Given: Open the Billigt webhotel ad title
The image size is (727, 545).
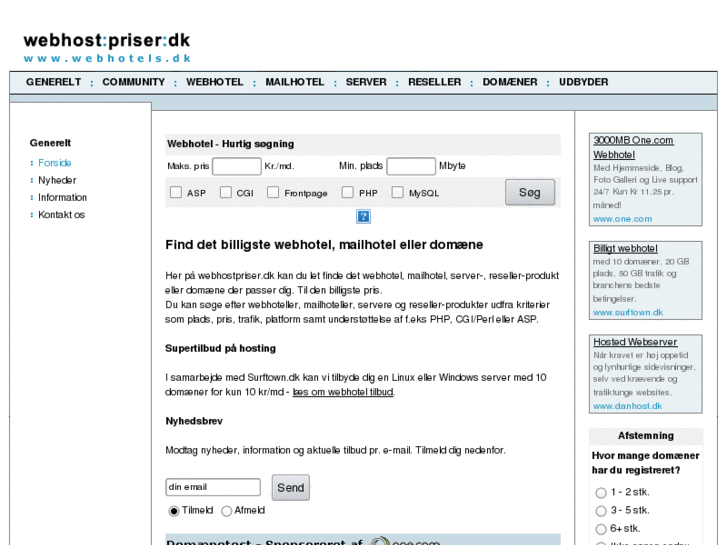Looking at the screenshot, I should point(625,249).
